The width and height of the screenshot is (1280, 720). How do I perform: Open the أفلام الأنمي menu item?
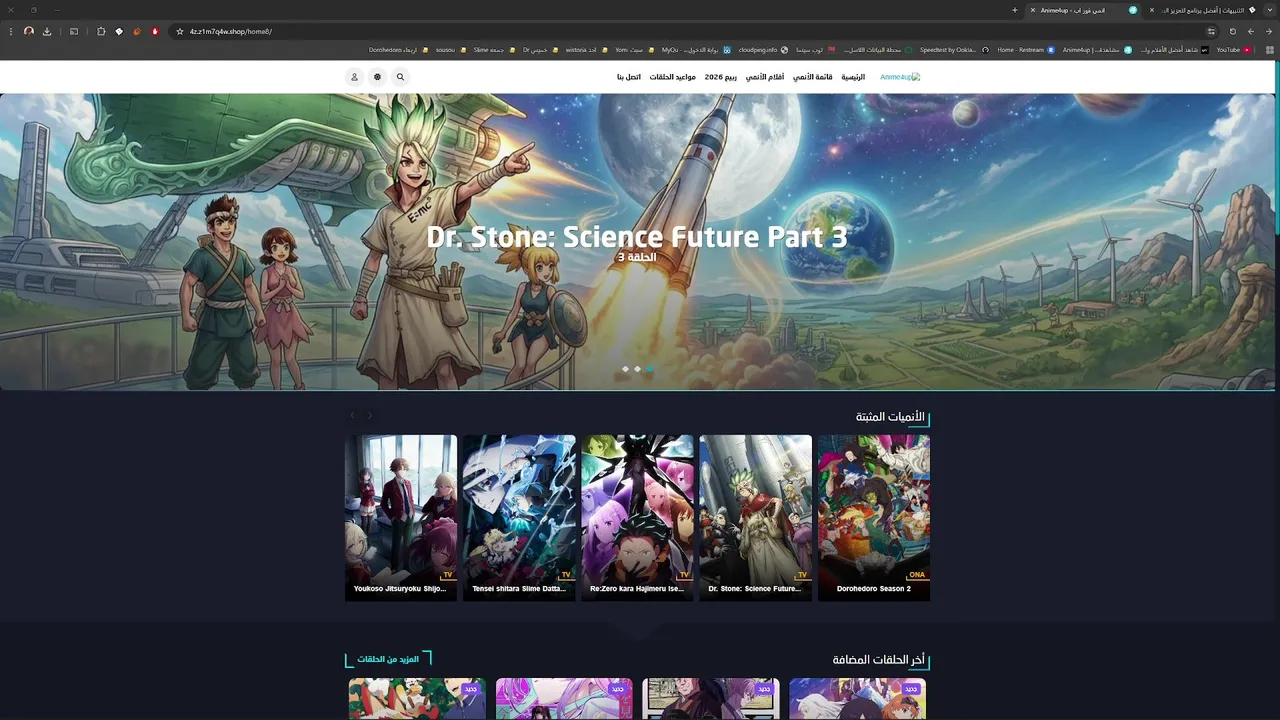pyautogui.click(x=765, y=77)
